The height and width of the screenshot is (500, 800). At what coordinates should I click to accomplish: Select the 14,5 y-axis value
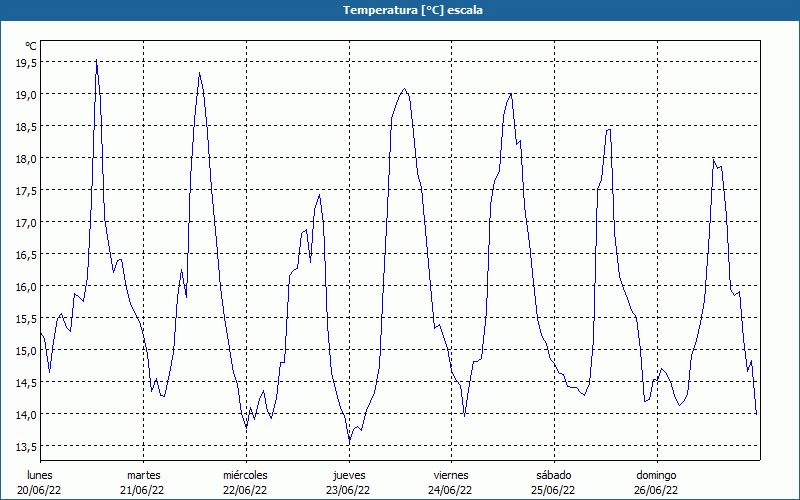click(x=26, y=382)
